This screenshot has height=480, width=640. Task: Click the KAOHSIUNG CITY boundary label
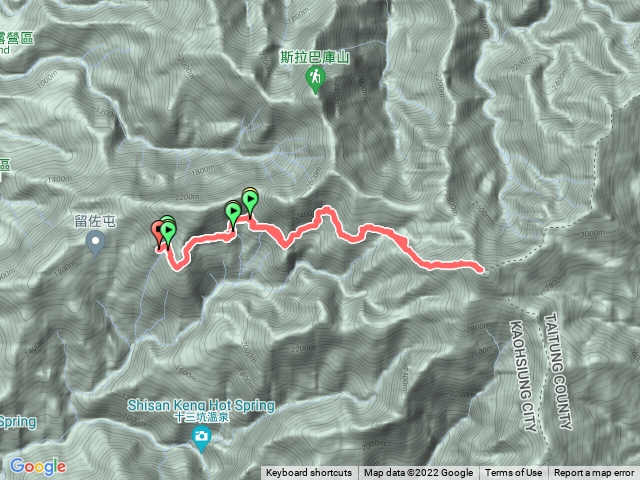523,376
